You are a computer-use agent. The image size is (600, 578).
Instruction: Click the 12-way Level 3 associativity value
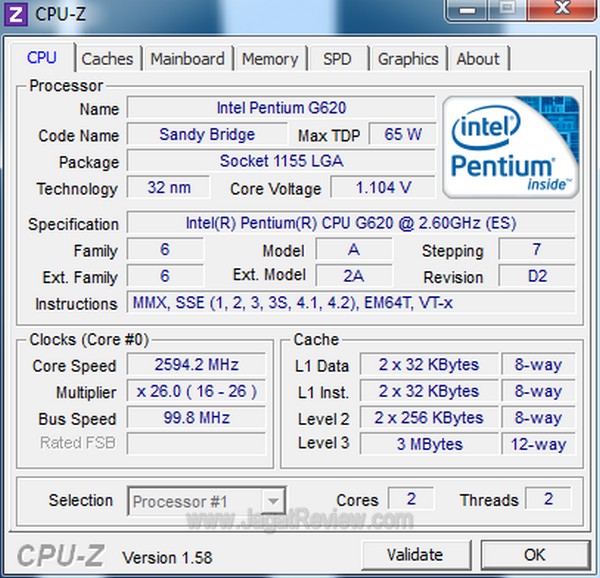538,444
